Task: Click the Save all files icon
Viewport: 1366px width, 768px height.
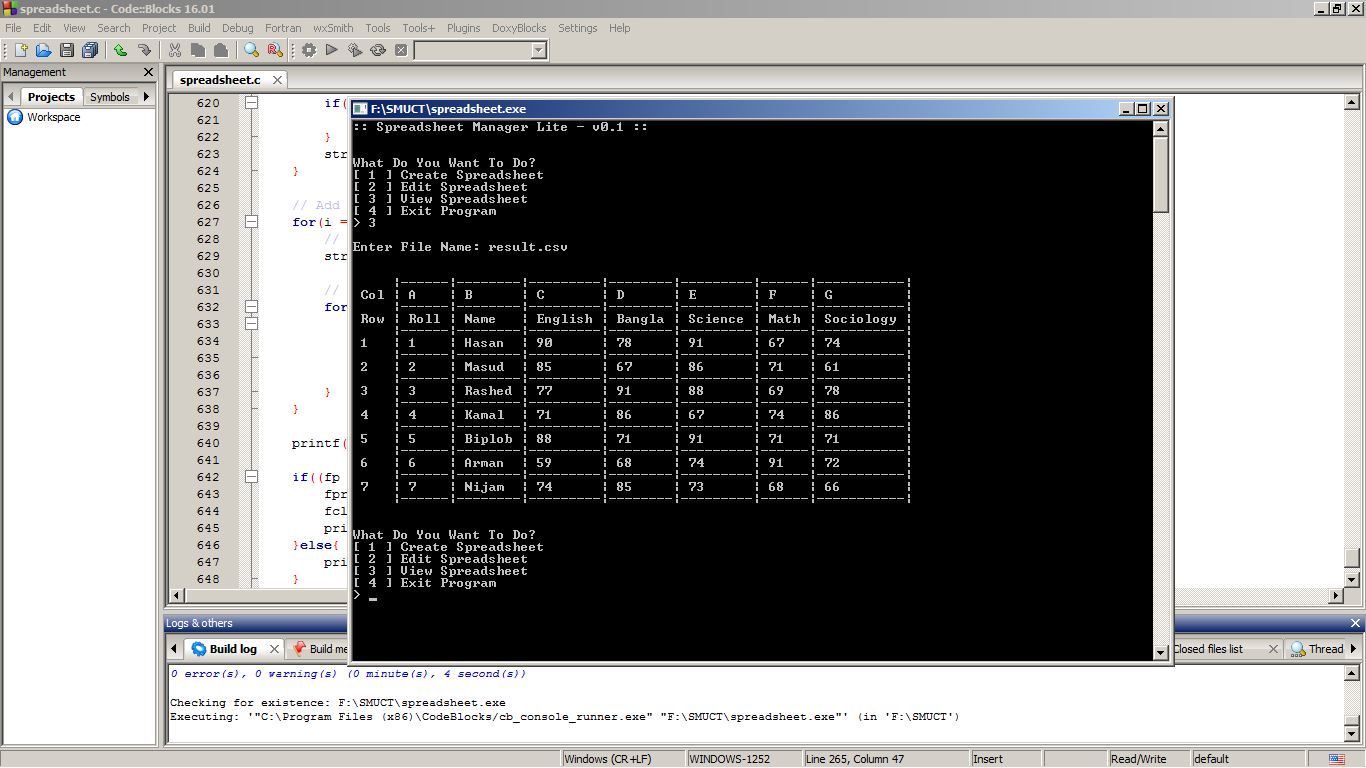Action: (x=90, y=50)
